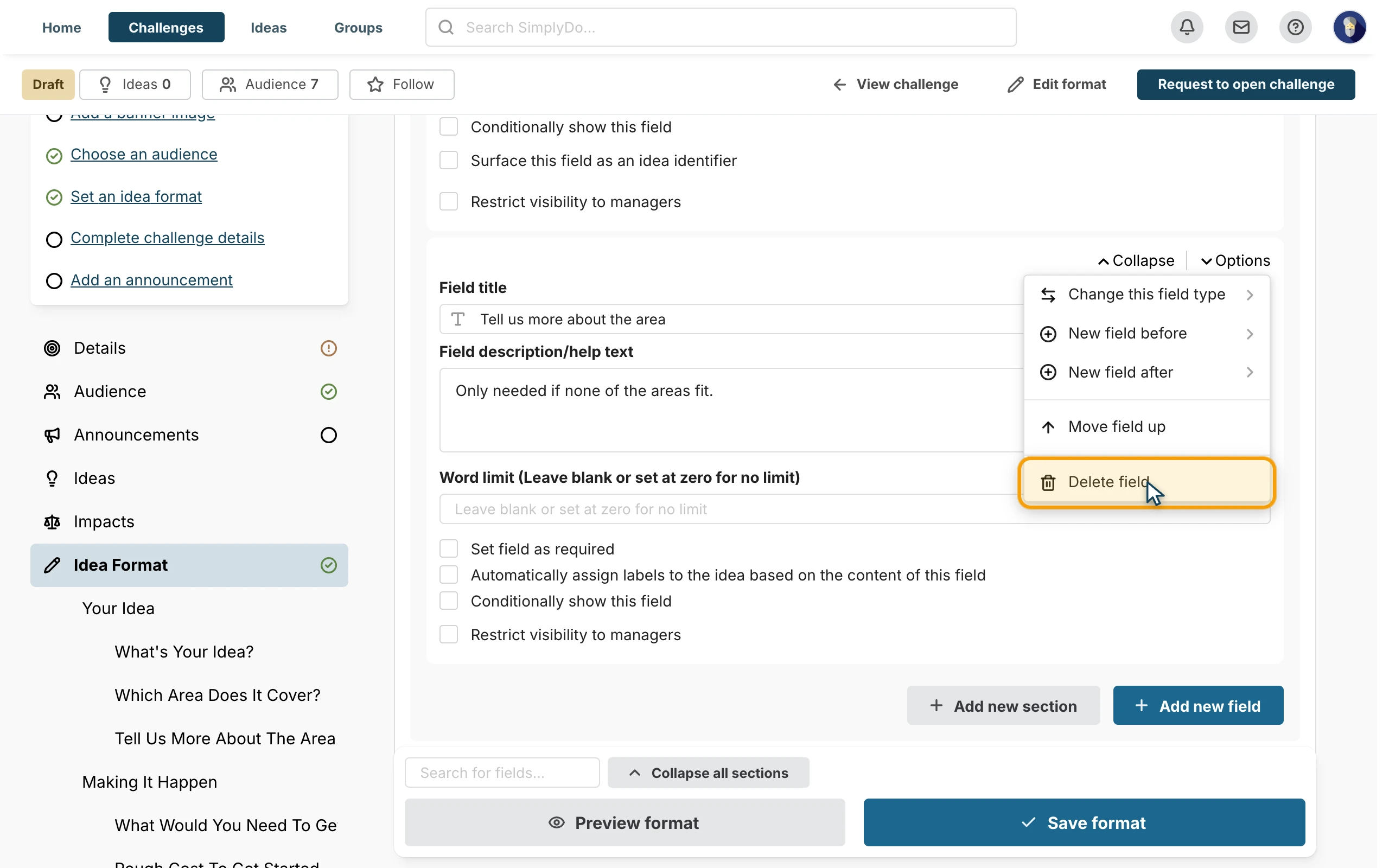Viewport: 1389px width, 868px height.
Task: Open the user profile avatar
Action: 1349,27
